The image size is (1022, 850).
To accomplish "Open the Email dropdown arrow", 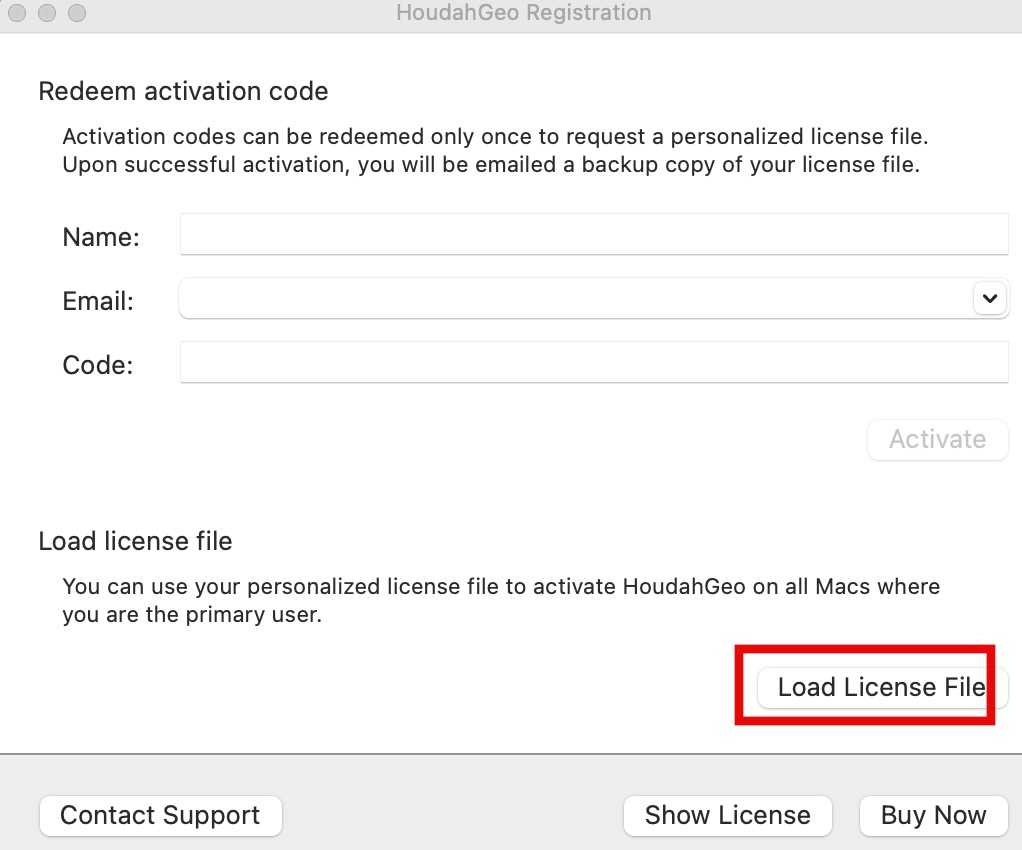I will pyautogui.click(x=989, y=299).
